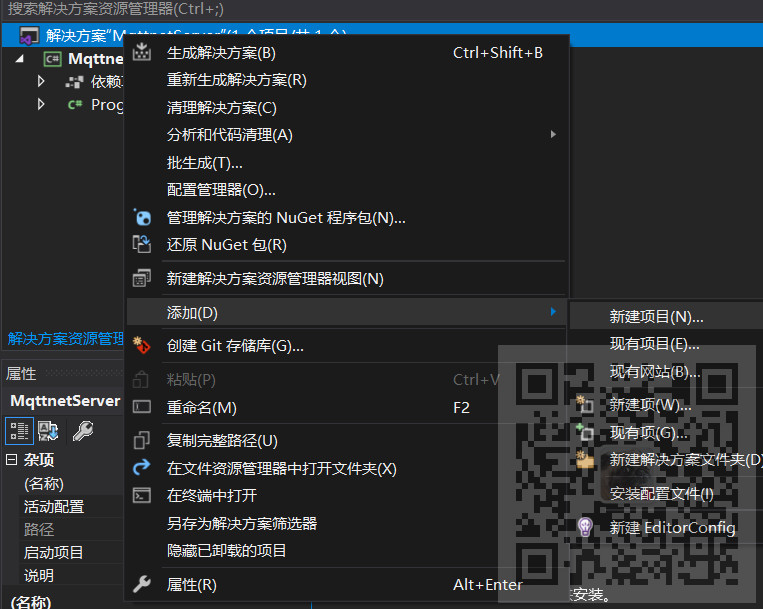Select 重新生成解决方案(R) menu item
Image resolution: width=763 pixels, height=609 pixels.
click(347, 80)
